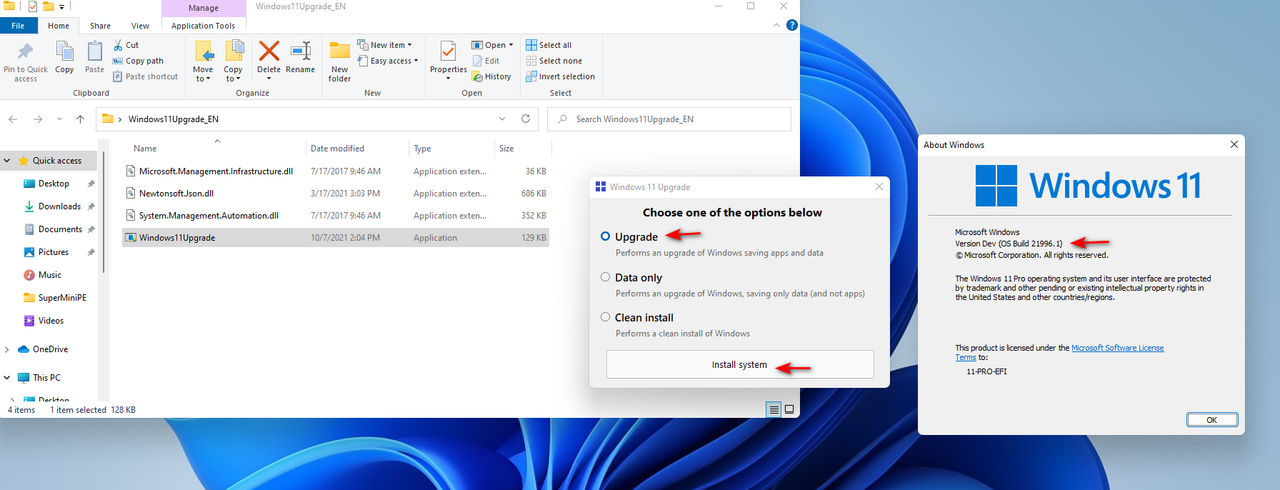1280x490 pixels.
Task: Open the Application Tools tab
Action: [x=203, y=26]
